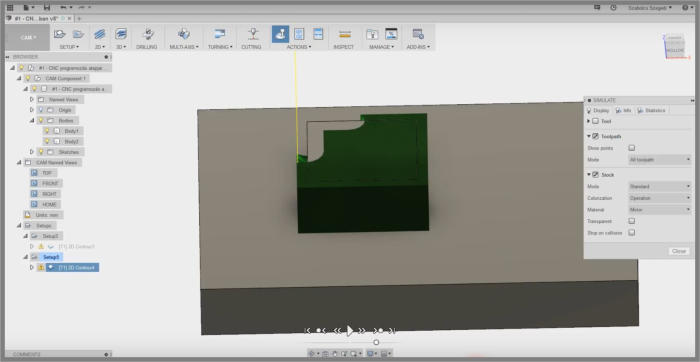Open the Tool Library icon in Manage
The width and height of the screenshot is (700, 362).
click(372, 34)
